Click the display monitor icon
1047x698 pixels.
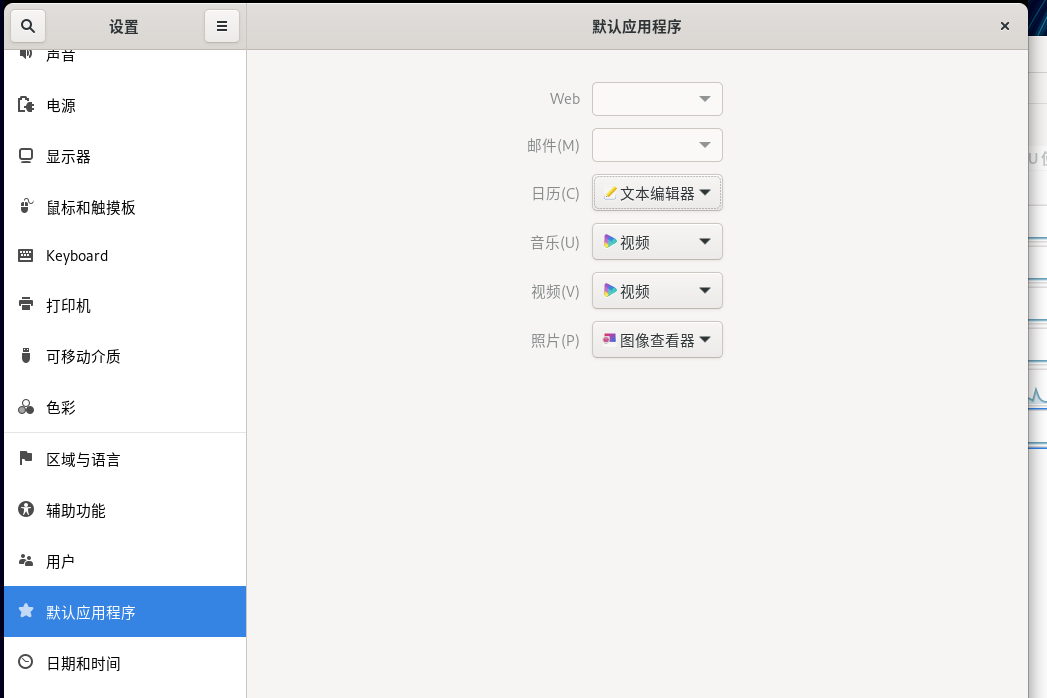tap(26, 156)
